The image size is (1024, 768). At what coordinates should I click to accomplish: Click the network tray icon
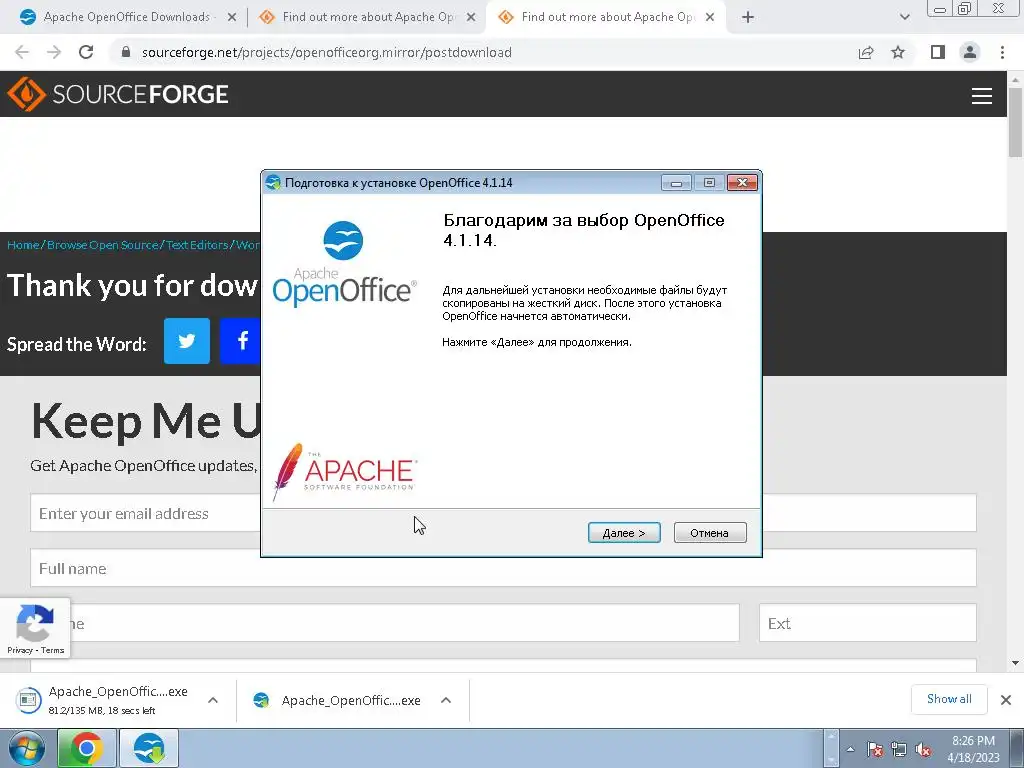899,750
